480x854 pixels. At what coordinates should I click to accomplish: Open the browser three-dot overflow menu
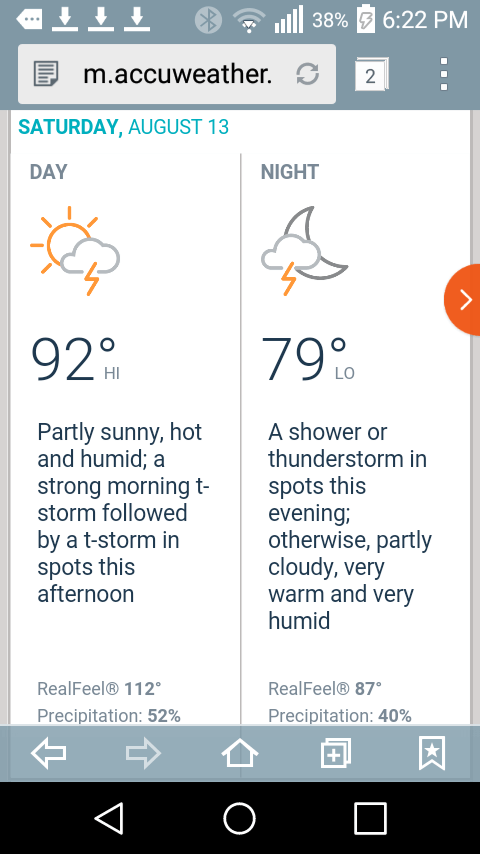(x=444, y=74)
